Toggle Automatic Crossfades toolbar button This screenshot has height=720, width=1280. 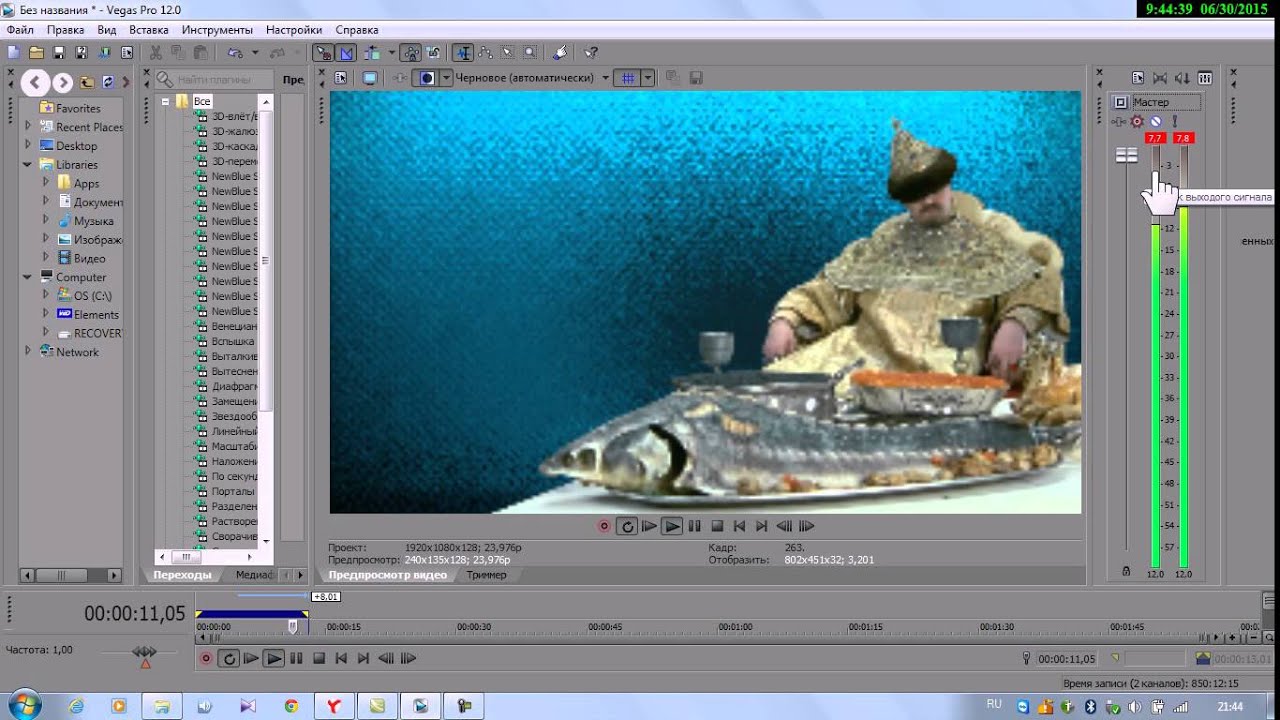pos(347,52)
